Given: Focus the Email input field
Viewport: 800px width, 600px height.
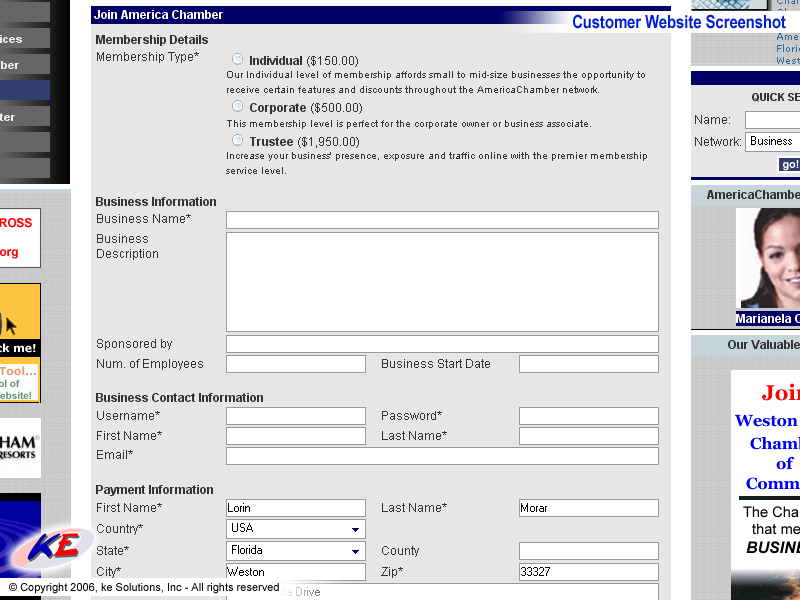Looking at the screenshot, I should click(x=442, y=456).
